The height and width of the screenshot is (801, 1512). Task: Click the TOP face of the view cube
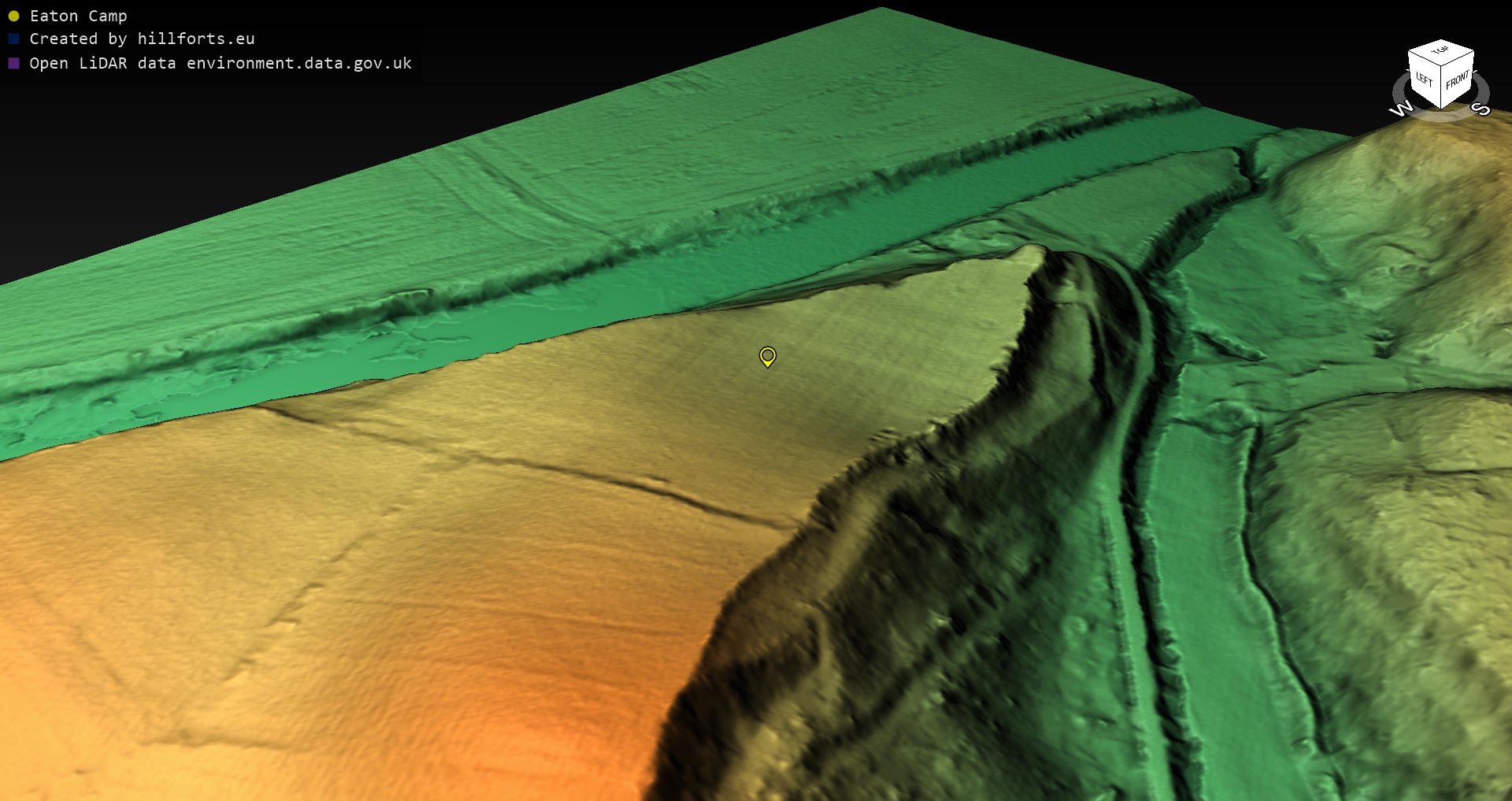click(1440, 51)
